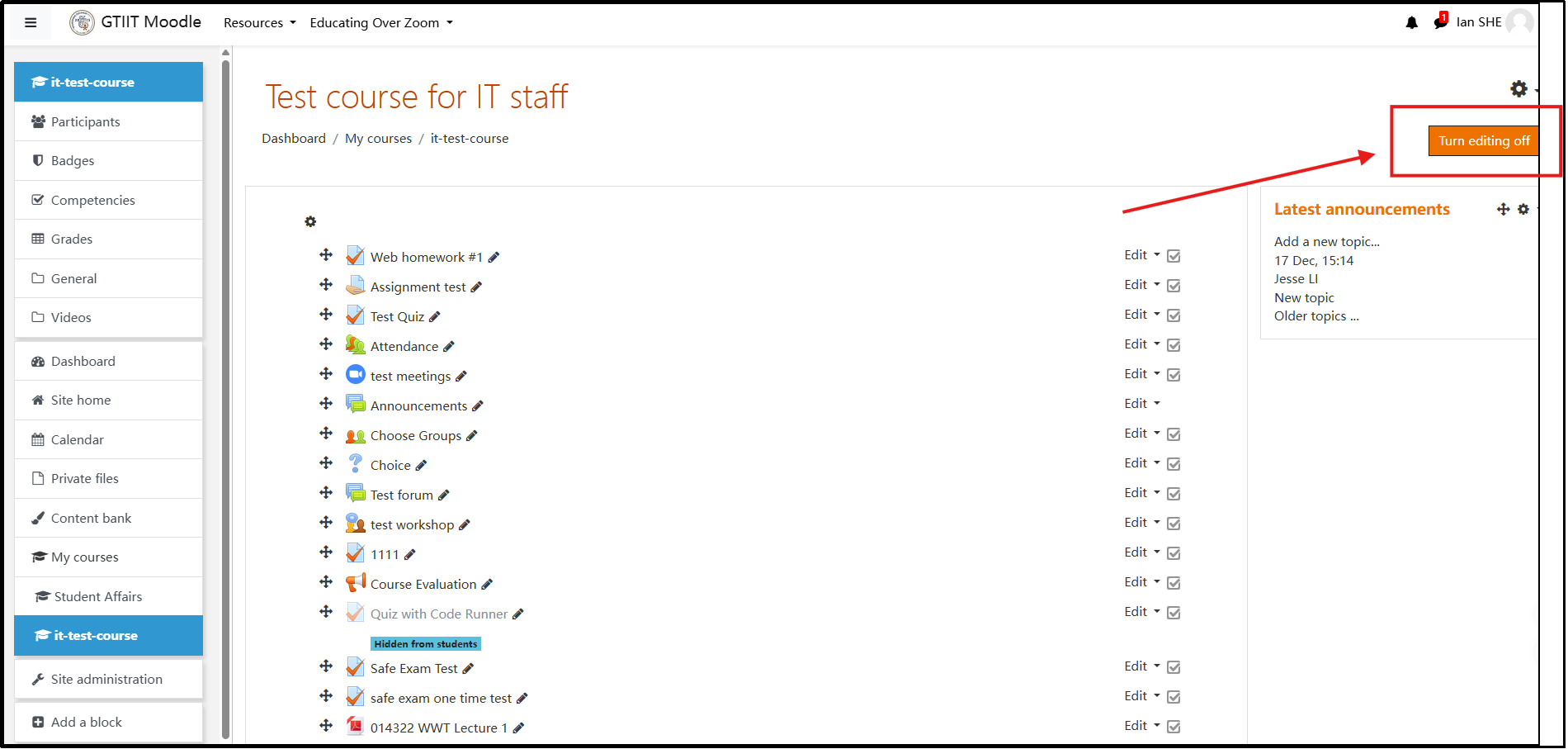The width and height of the screenshot is (1568, 749).
Task: Click move icon of Latest announcements block
Action: [1503, 210]
